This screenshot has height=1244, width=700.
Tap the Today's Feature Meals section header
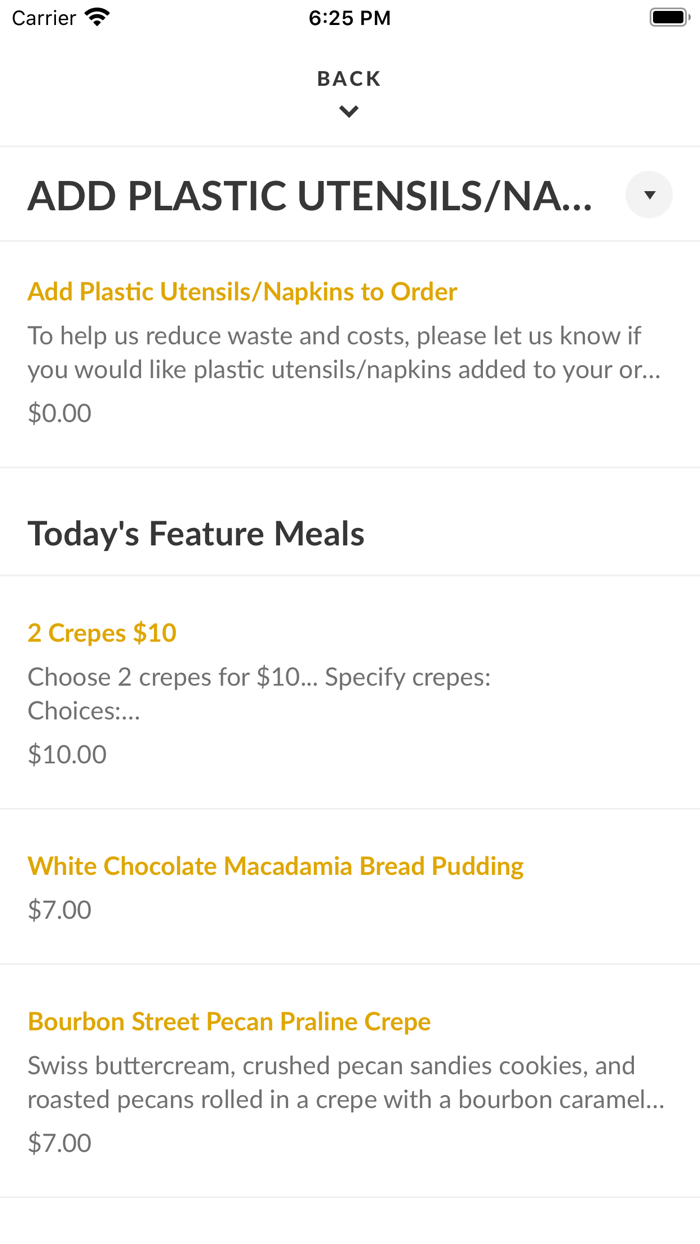tap(196, 534)
